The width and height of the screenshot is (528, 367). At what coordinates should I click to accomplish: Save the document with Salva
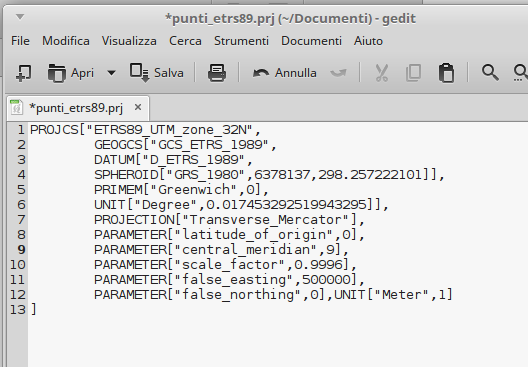click(157, 73)
